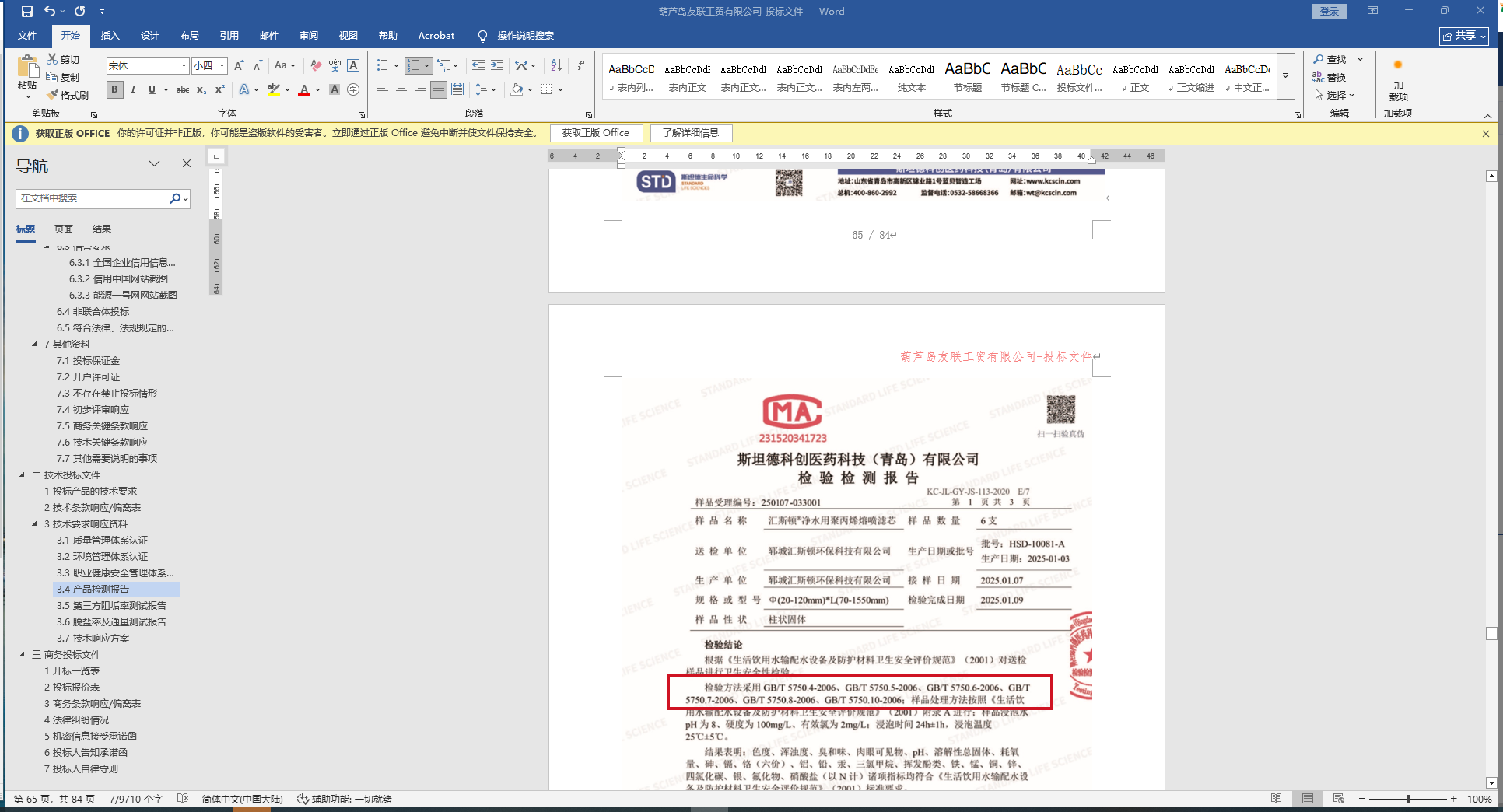Go to heading '3.5 第三方阻垢率测试报告'
The height and width of the screenshot is (812, 1503).
pyautogui.click(x=111, y=605)
